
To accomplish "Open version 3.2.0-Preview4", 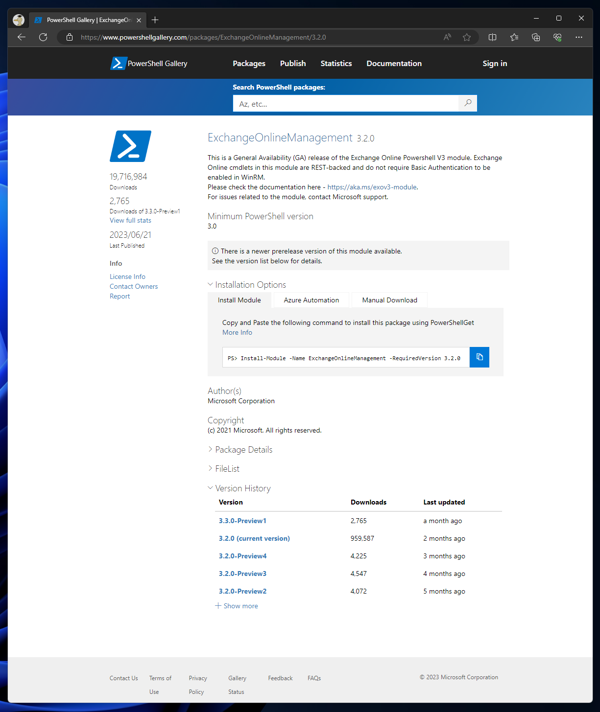I will tap(243, 556).
